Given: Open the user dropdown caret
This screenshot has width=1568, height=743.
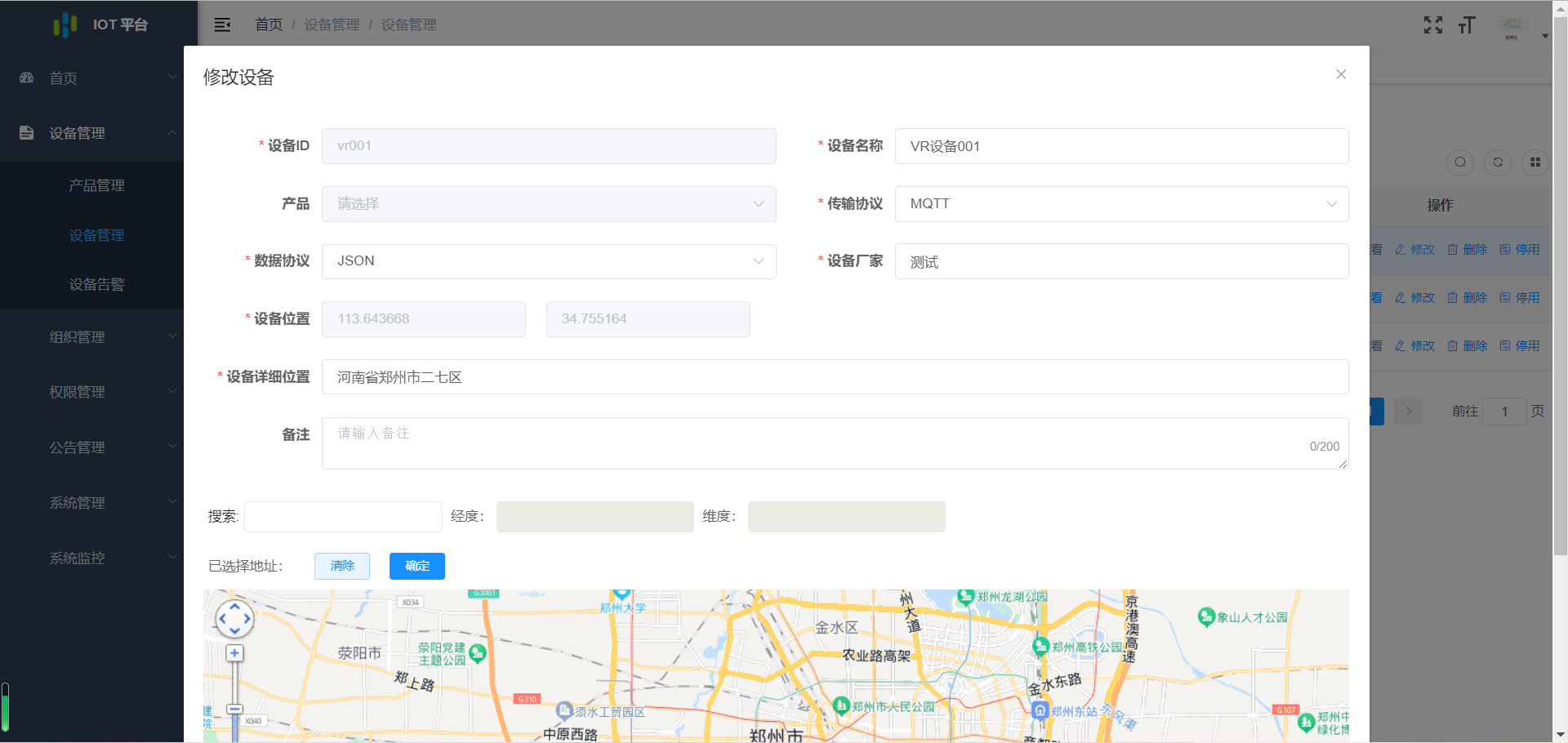Looking at the screenshot, I should tap(1545, 36).
